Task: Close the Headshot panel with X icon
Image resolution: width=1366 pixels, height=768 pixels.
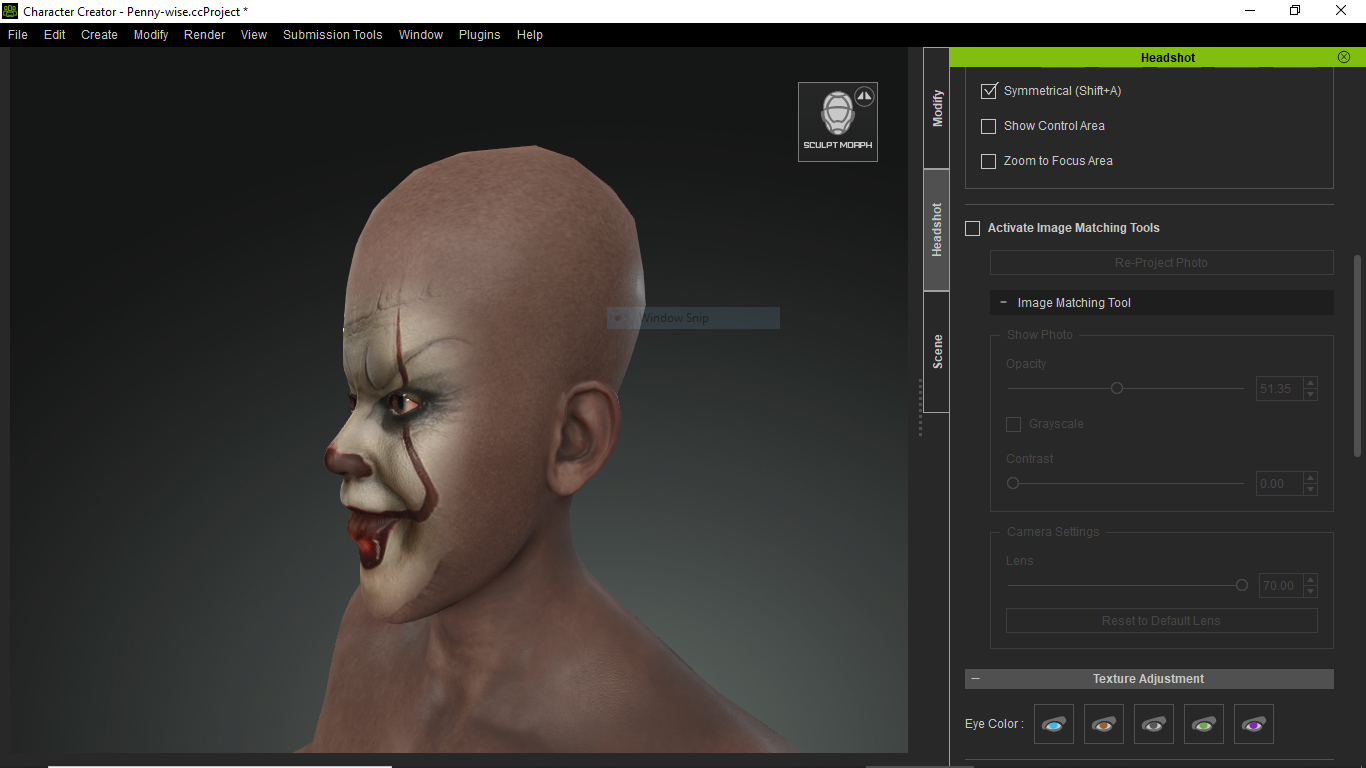Action: pyautogui.click(x=1344, y=57)
